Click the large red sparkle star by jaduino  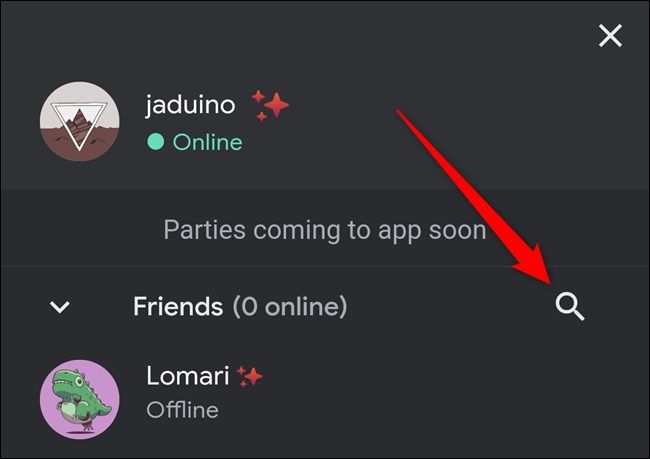(x=276, y=105)
